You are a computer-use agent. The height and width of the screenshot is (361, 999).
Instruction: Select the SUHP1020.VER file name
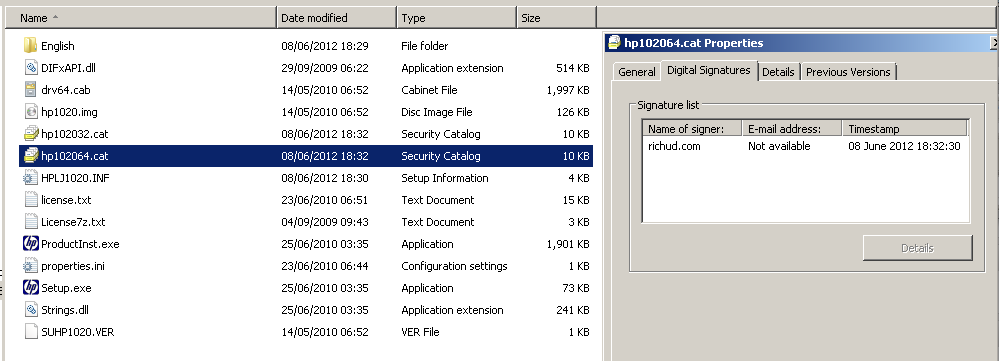click(x=78, y=332)
